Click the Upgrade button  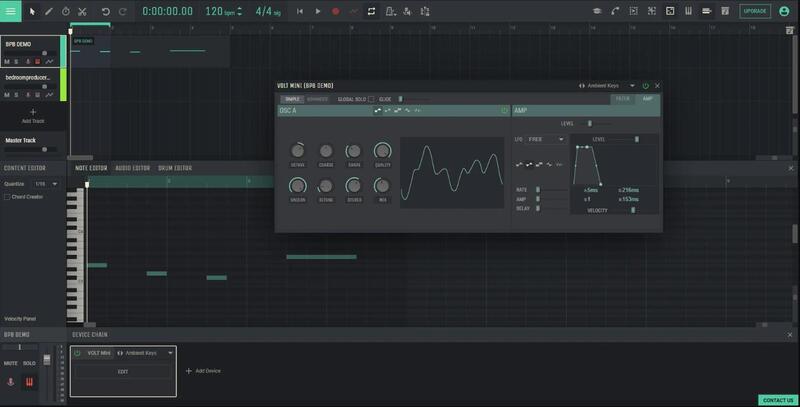[755, 11]
